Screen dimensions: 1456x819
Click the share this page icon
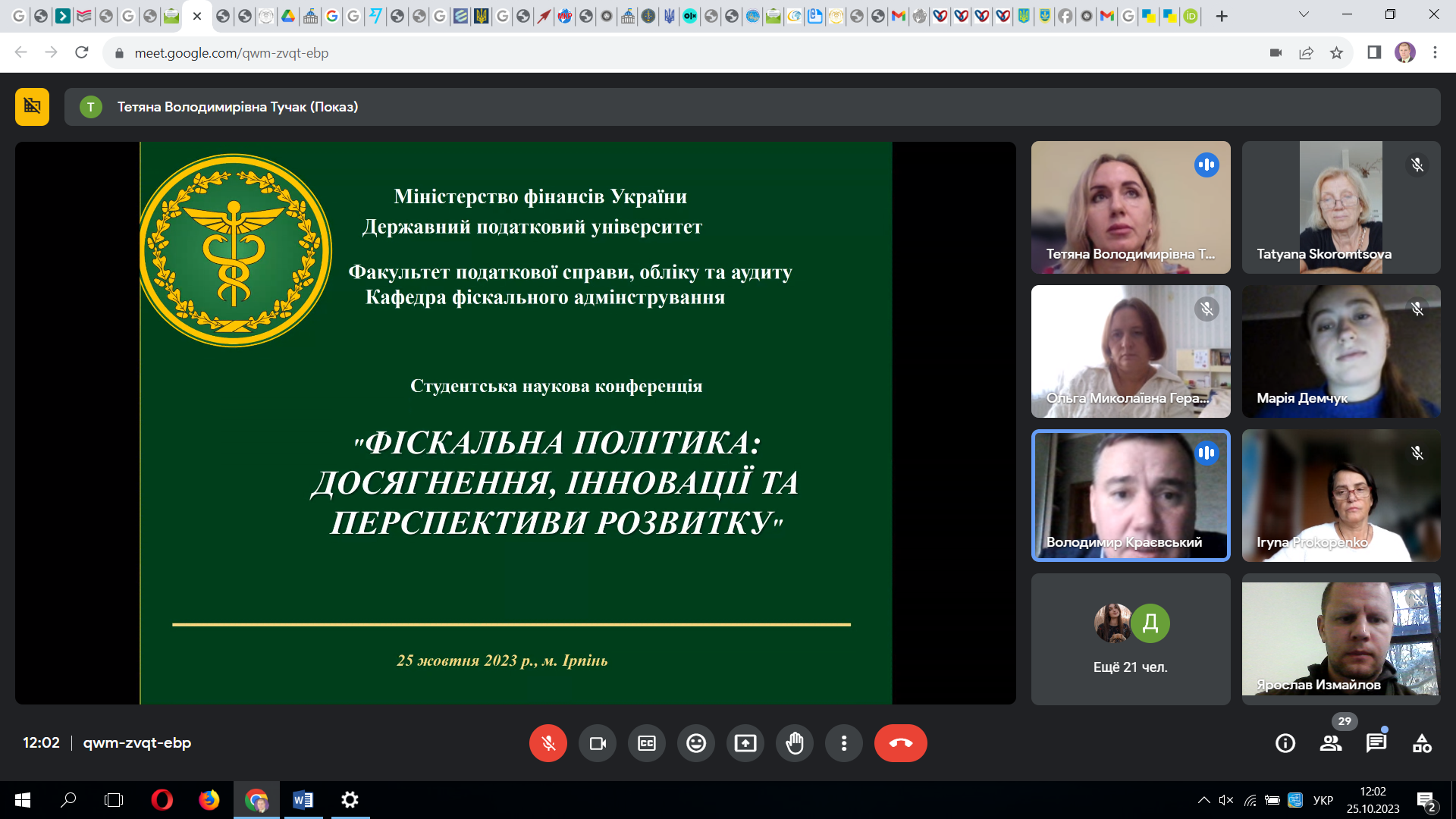click(x=1306, y=53)
